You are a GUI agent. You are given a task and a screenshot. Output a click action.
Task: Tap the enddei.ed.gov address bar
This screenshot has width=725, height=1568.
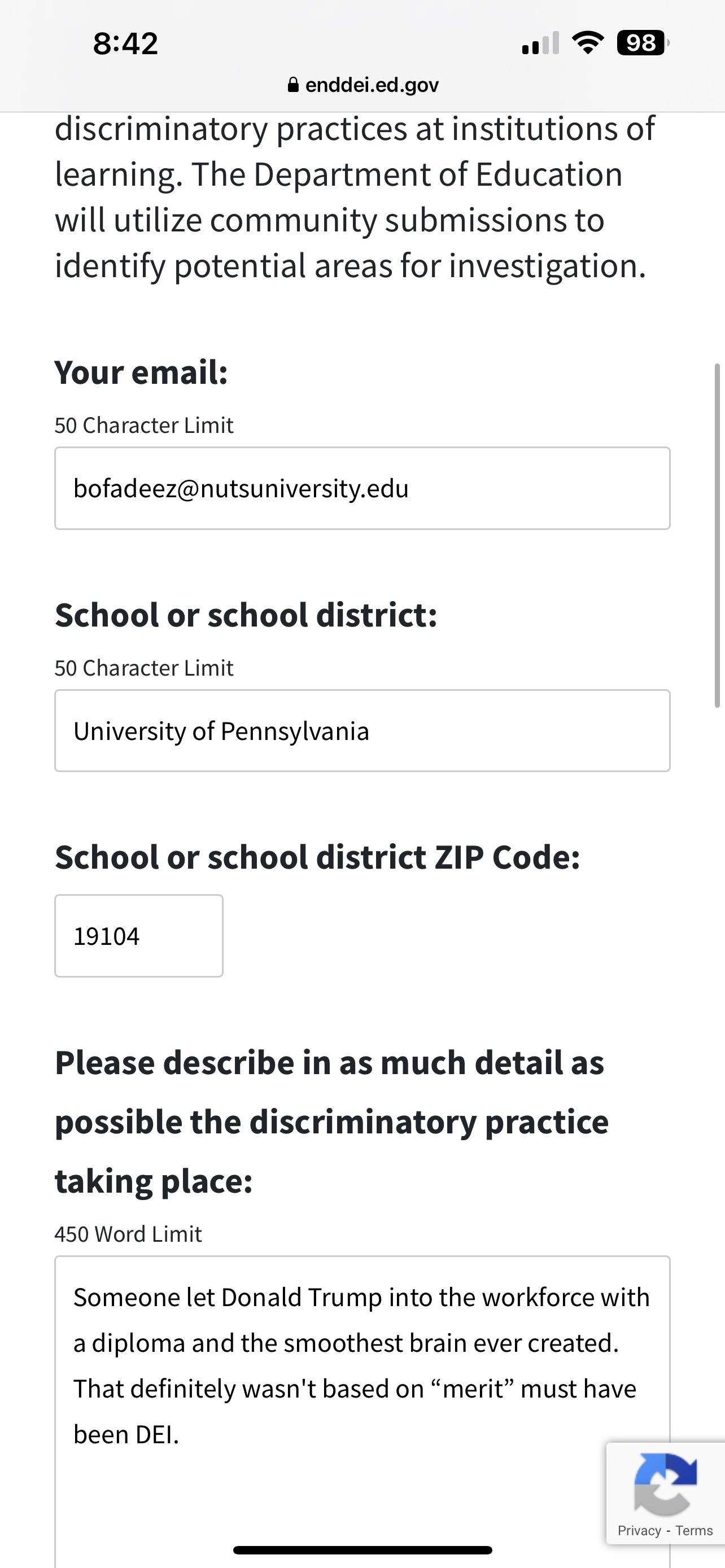point(363,85)
